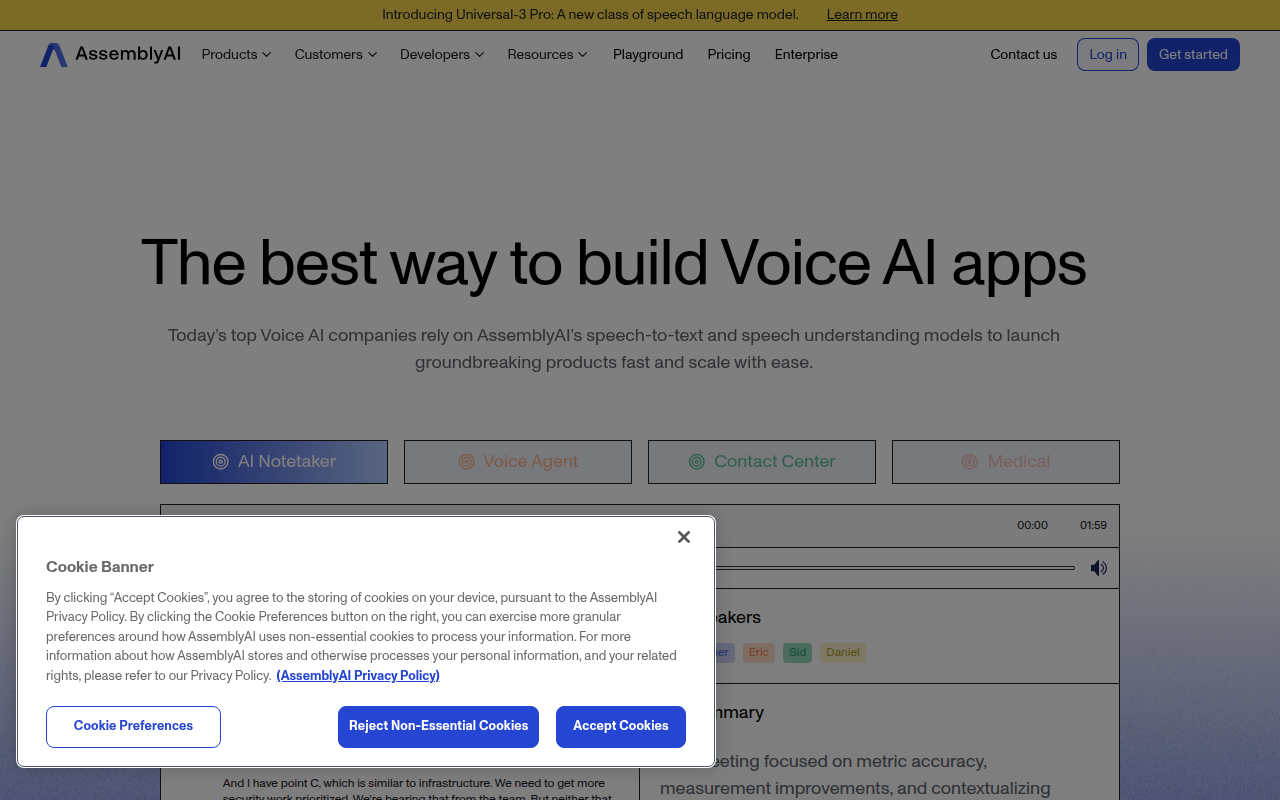
Task: Expand the Products dropdown
Action: (x=236, y=54)
